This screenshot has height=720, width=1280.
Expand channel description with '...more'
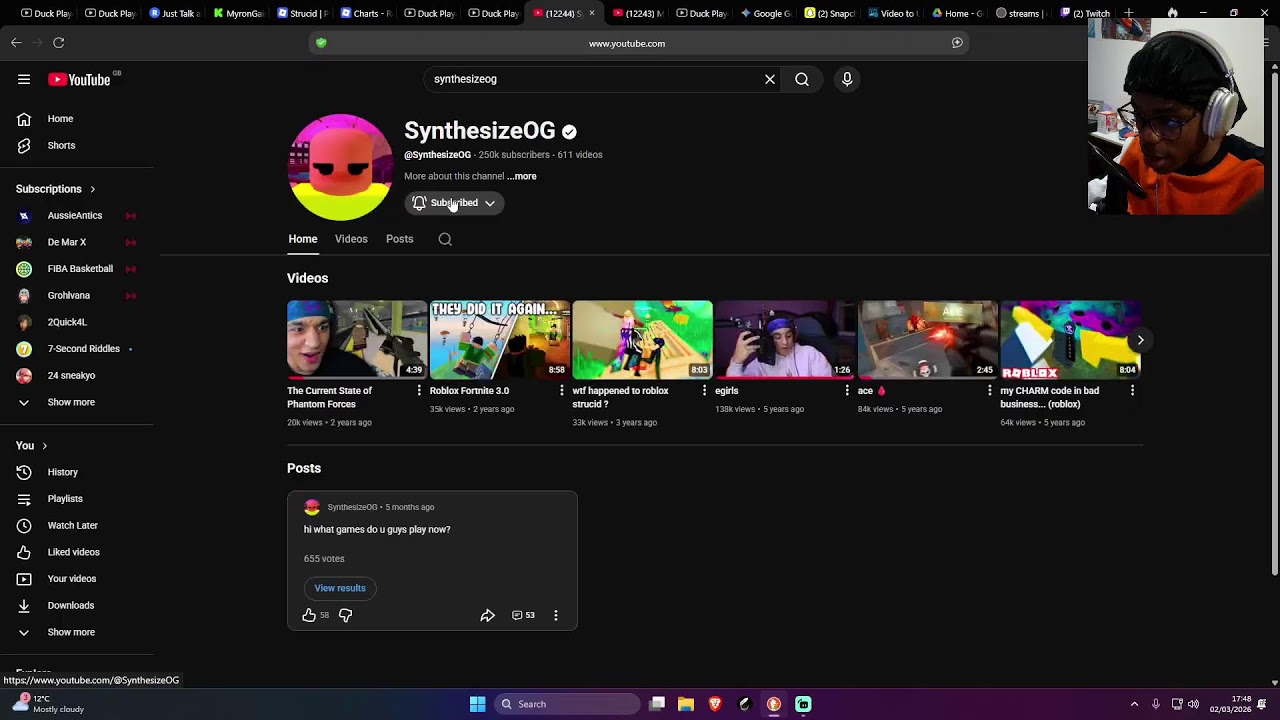click(x=522, y=176)
